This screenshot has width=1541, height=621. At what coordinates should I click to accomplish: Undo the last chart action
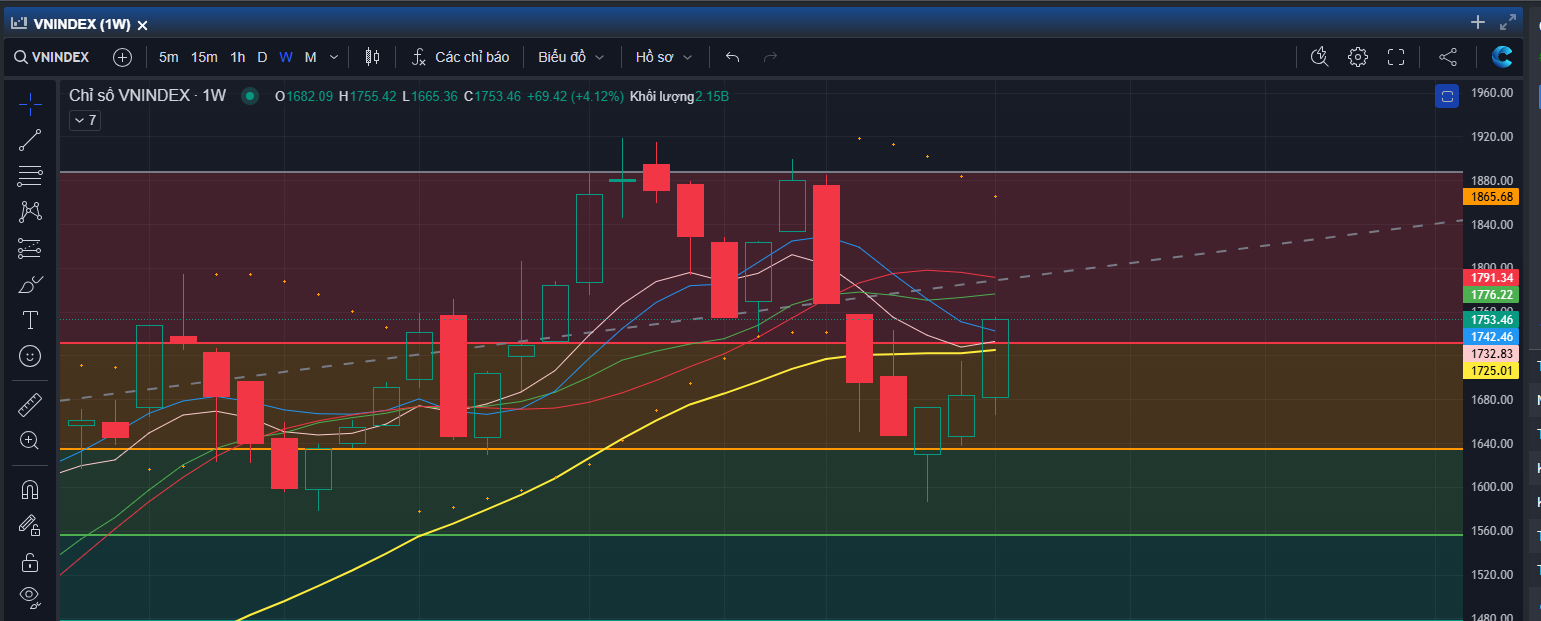coord(732,57)
